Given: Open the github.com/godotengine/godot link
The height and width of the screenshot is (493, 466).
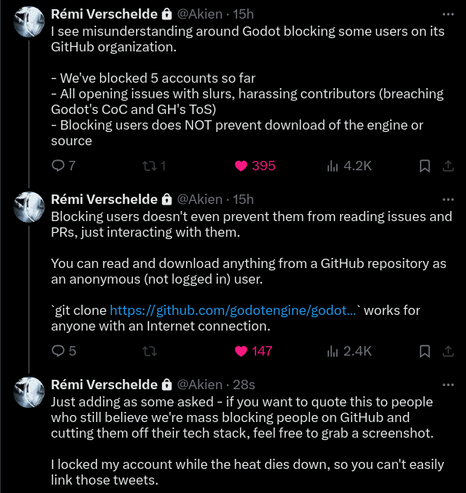Looking at the screenshot, I should click(233, 310).
